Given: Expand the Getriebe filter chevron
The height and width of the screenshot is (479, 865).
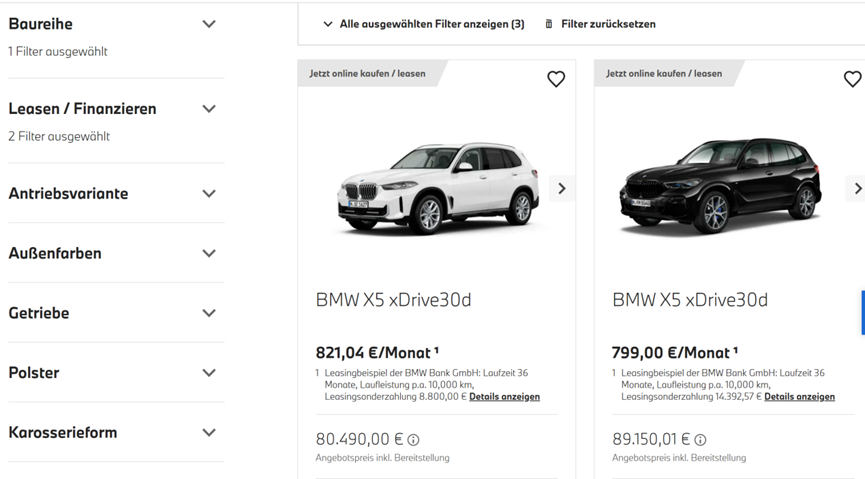Looking at the screenshot, I should click(209, 313).
